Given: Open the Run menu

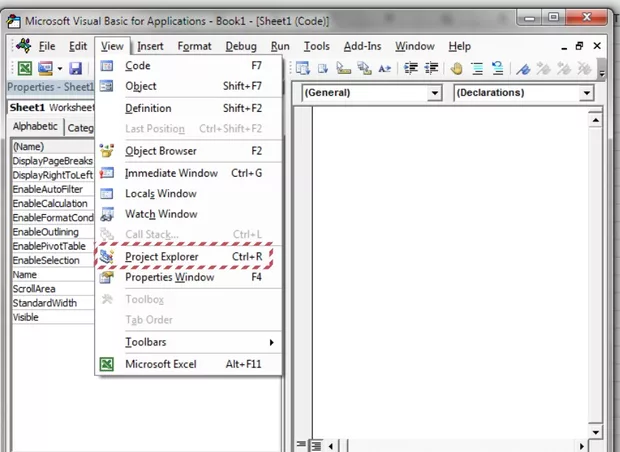Looking at the screenshot, I should pyautogui.click(x=280, y=46).
